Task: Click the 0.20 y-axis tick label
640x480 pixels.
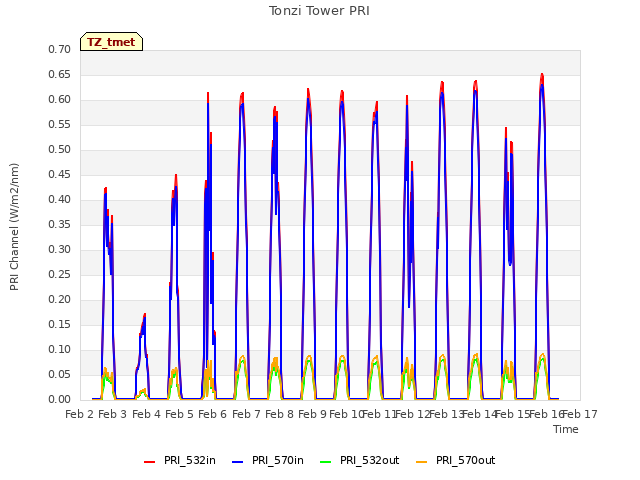Action: 60,300
